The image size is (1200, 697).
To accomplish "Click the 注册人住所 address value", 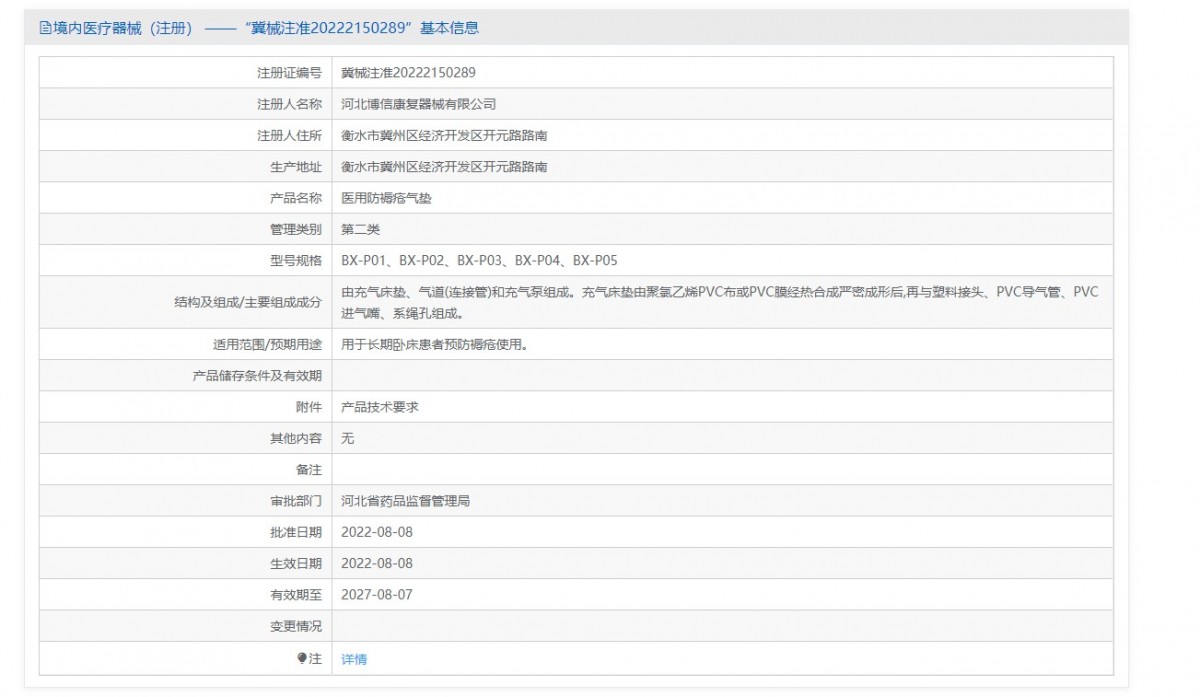I will pyautogui.click(x=444, y=136).
